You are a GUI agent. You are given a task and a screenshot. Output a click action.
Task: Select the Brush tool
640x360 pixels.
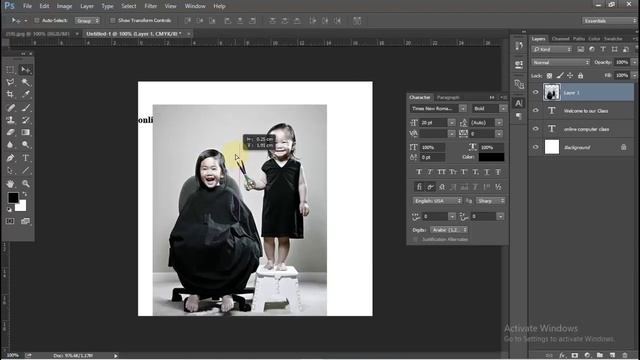tap(26, 107)
